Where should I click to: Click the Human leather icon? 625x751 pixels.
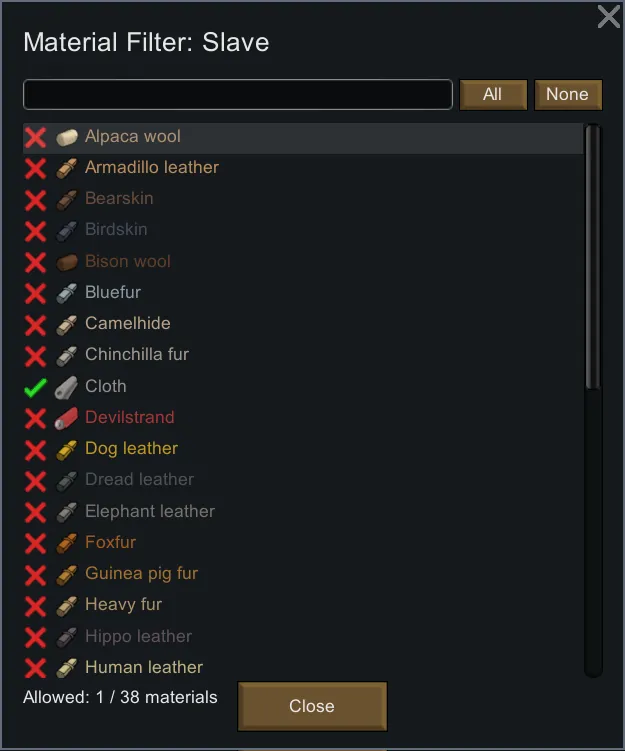67,668
